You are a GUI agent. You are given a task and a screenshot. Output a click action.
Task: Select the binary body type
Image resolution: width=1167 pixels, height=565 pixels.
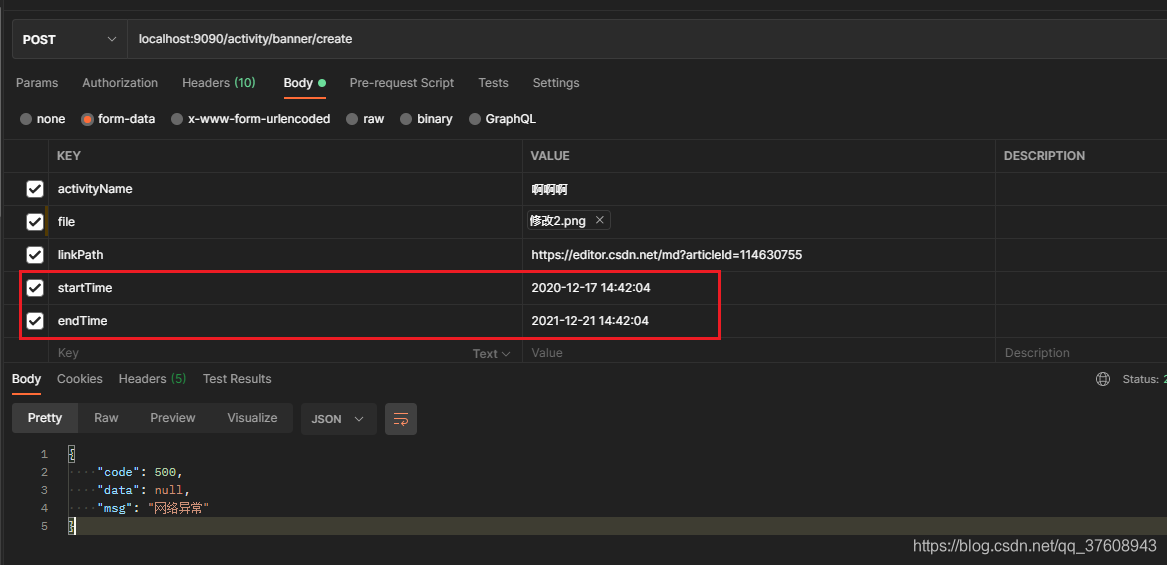(426, 119)
